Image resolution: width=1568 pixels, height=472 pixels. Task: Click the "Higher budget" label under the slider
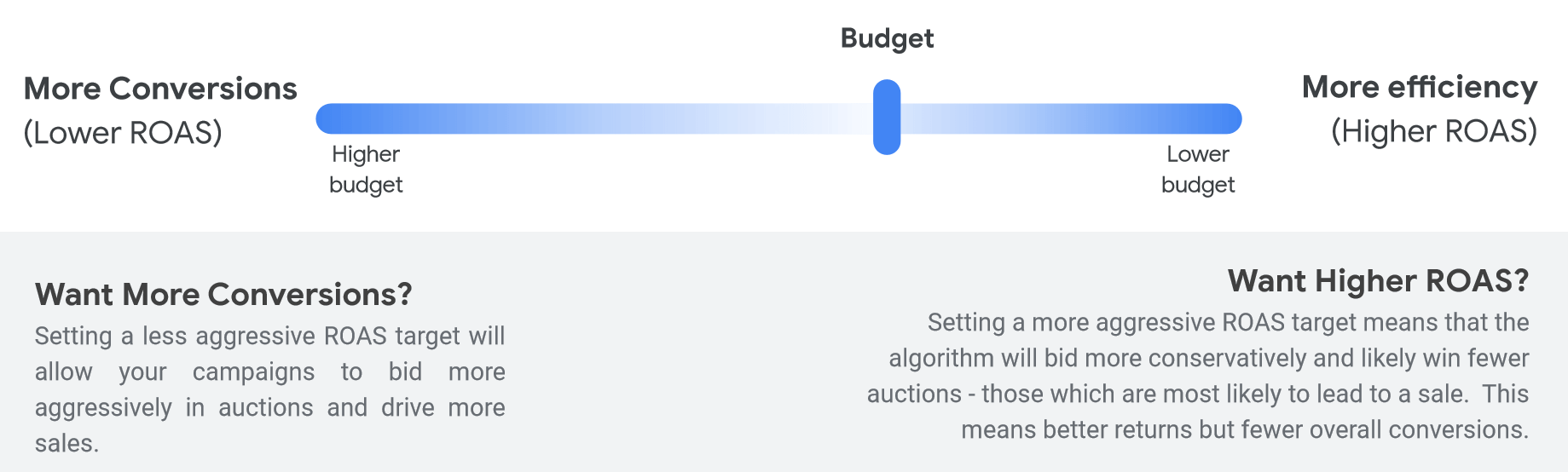[x=366, y=170]
